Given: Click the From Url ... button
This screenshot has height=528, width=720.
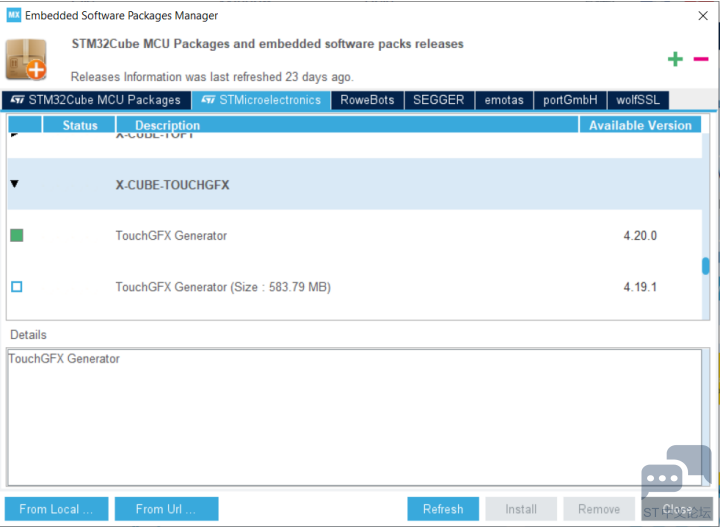Looking at the screenshot, I should point(166,509).
